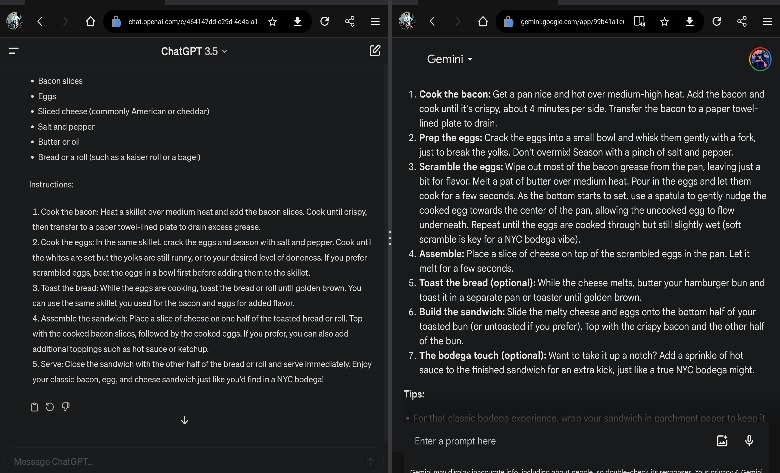Screen dimensions: 780x473
Task: Open the right browser's hamburger menu
Action: coord(767,21)
